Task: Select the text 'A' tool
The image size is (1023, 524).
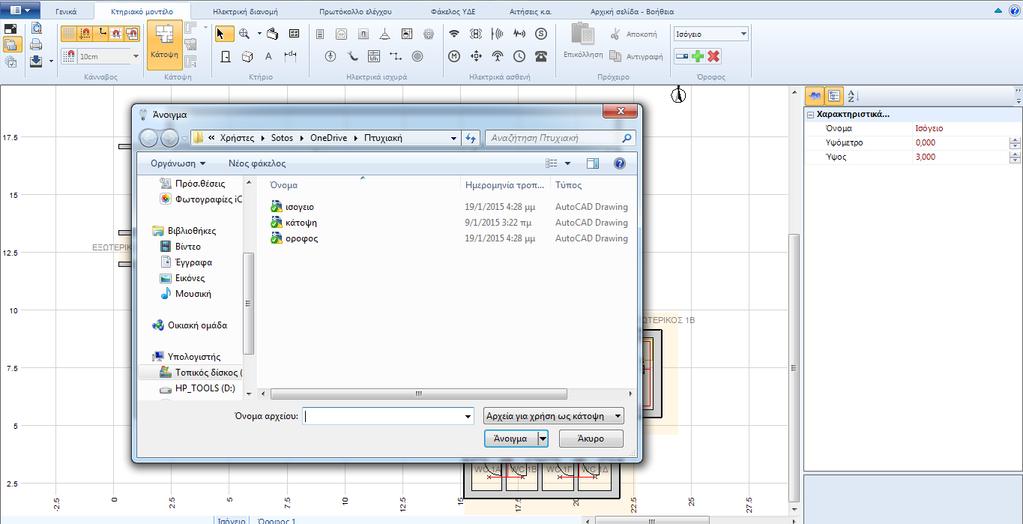Action: pos(268,57)
